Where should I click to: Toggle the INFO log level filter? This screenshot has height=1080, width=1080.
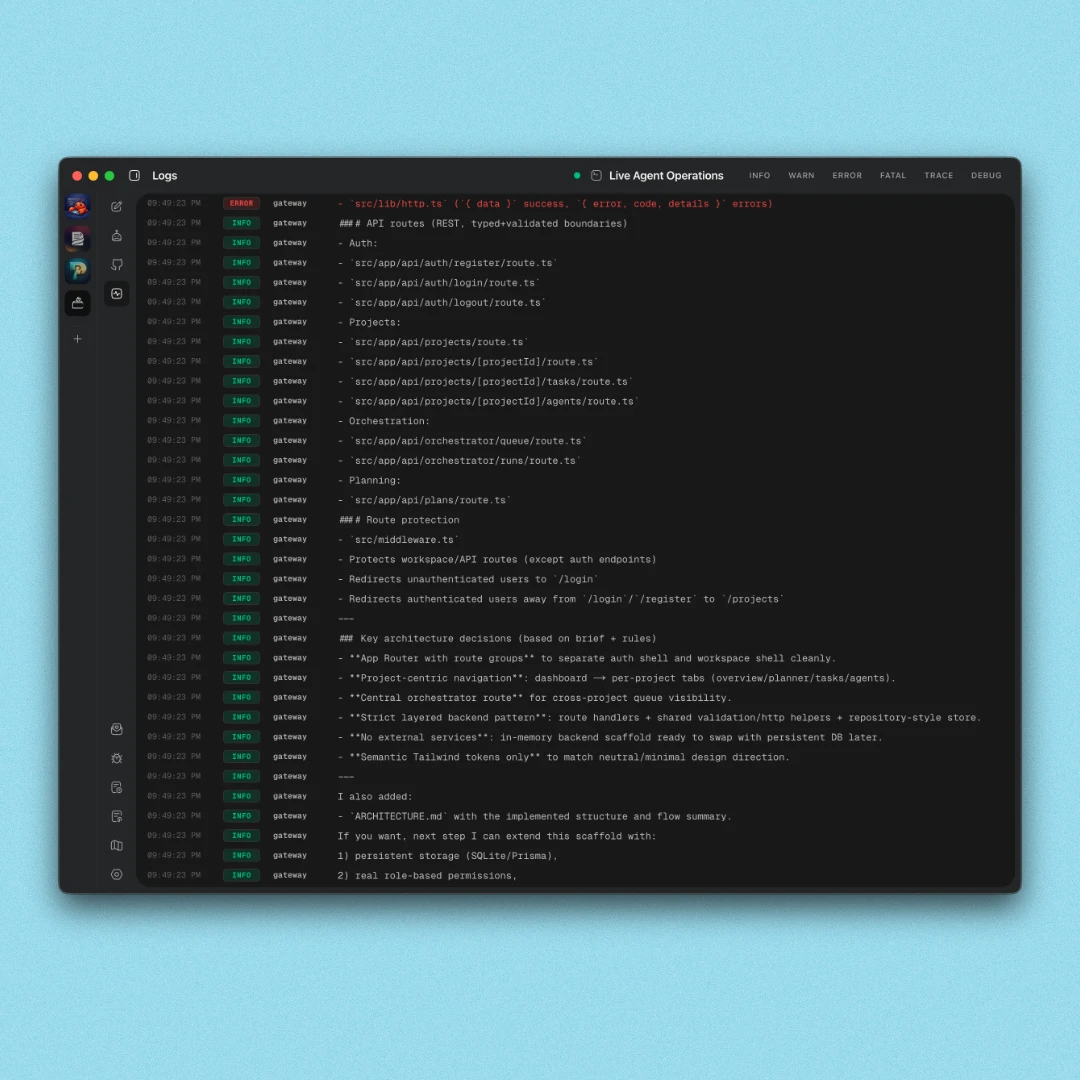pos(760,175)
